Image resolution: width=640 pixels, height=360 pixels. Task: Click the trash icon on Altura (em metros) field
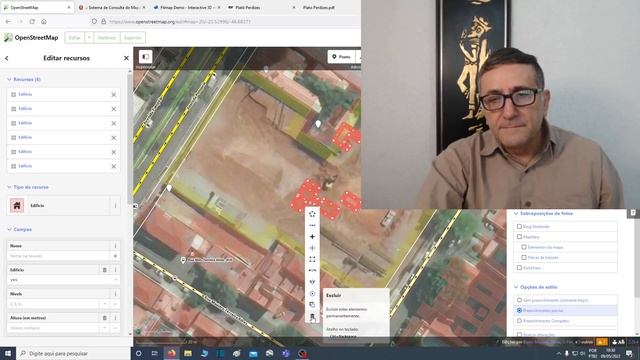[104, 318]
